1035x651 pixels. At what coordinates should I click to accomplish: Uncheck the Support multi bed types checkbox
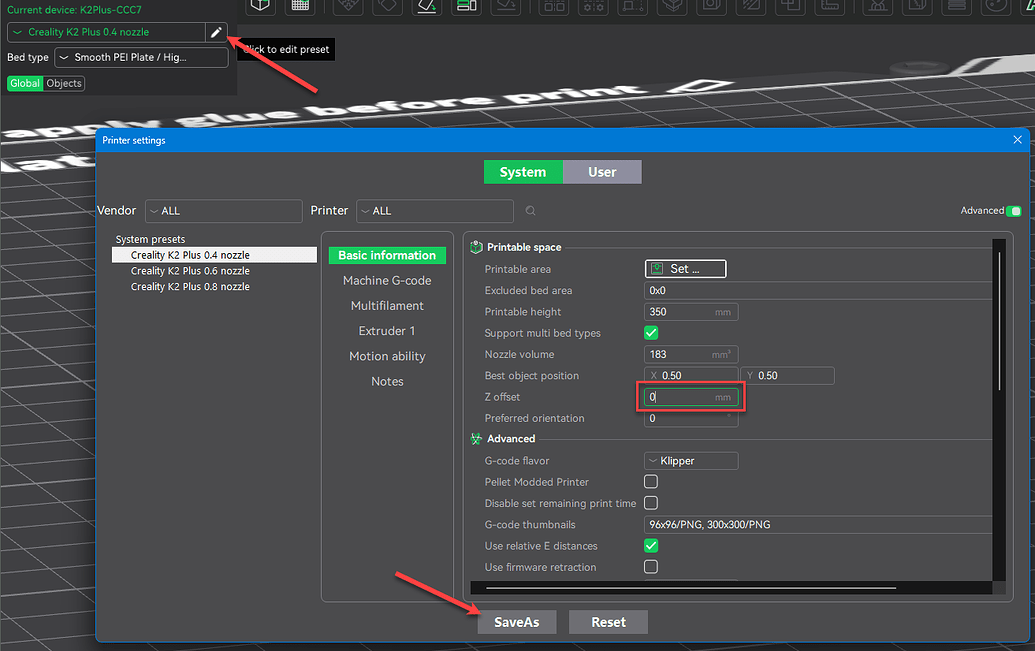(x=651, y=333)
